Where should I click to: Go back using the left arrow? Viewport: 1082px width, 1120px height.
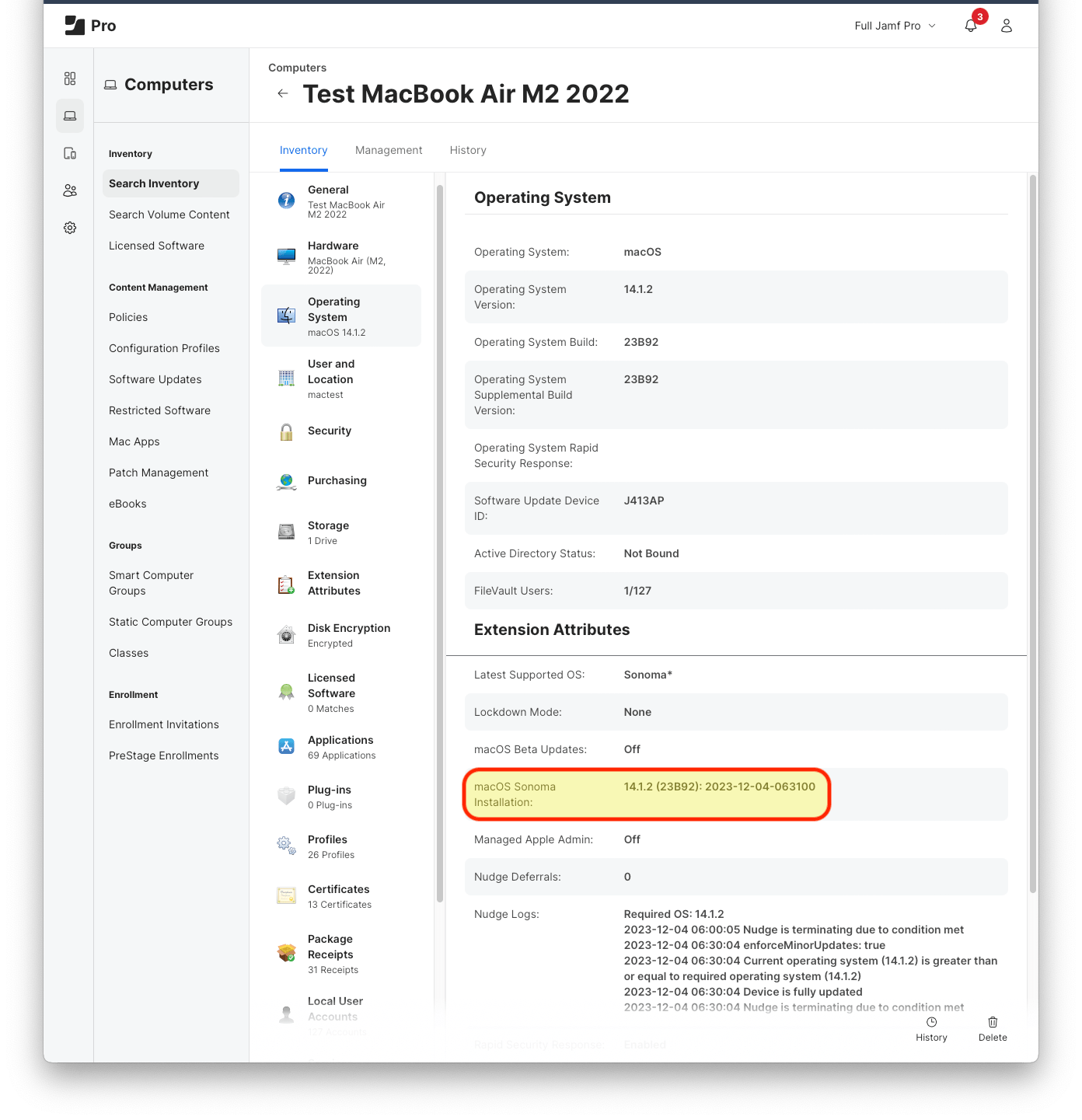tap(283, 93)
